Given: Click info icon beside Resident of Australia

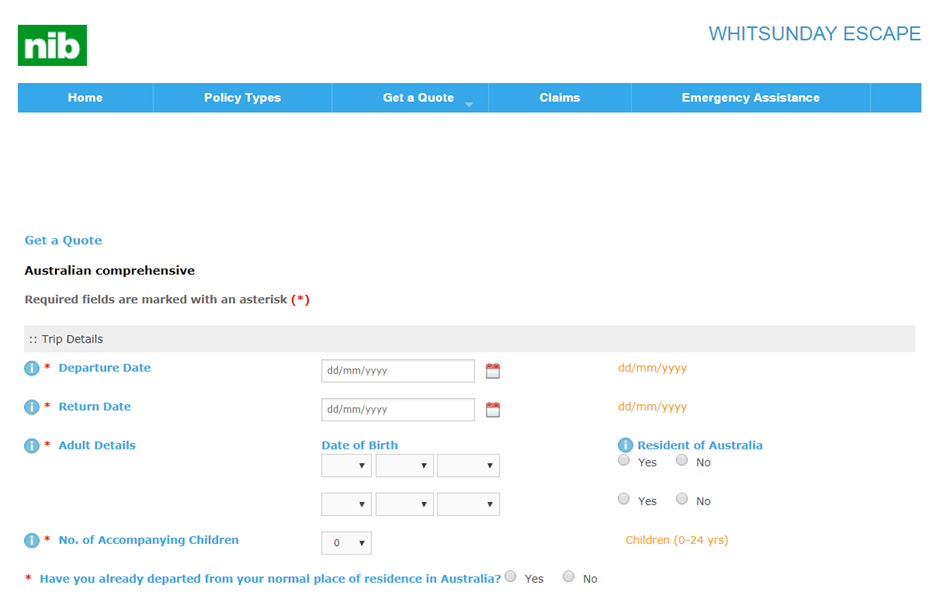Looking at the screenshot, I should pos(626,446).
